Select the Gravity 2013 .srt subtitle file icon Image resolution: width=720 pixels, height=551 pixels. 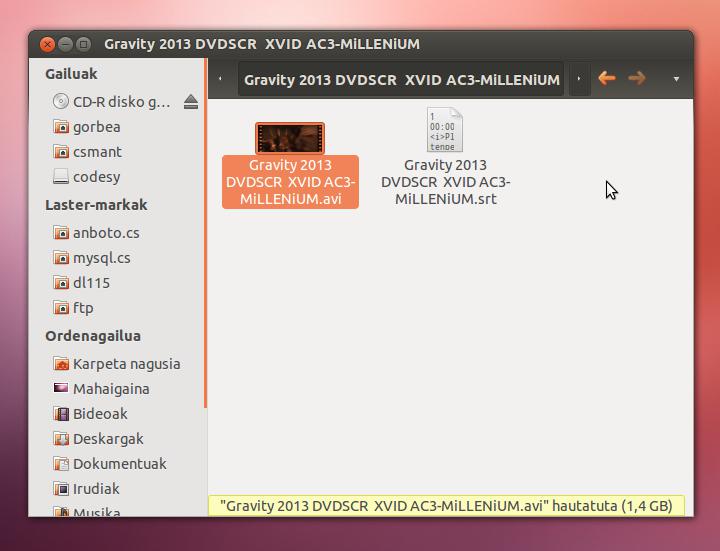[445, 130]
